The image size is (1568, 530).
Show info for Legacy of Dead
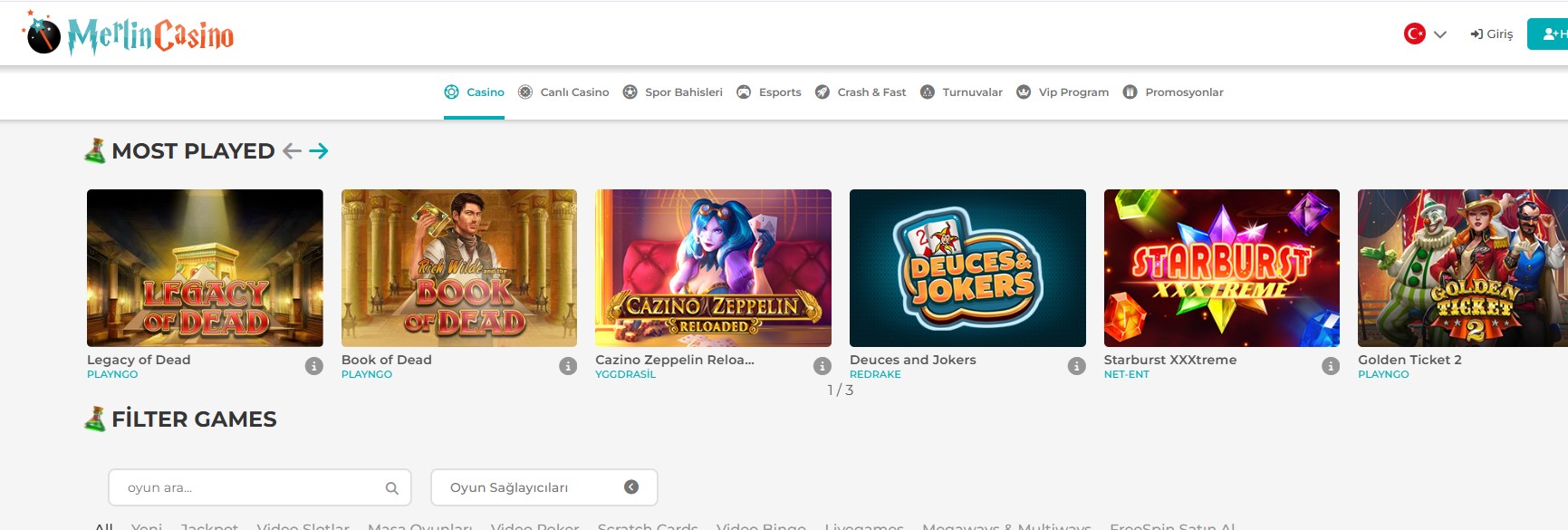click(x=314, y=366)
